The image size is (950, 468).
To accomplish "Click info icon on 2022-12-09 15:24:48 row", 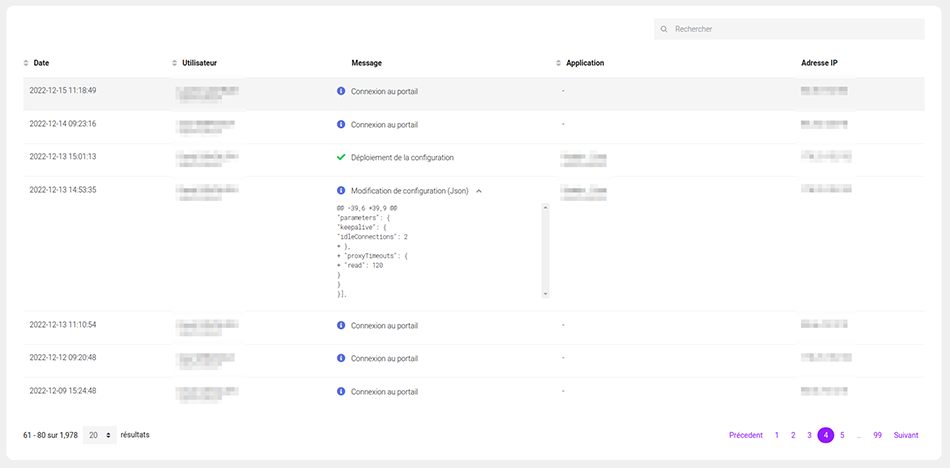I will (x=341, y=391).
